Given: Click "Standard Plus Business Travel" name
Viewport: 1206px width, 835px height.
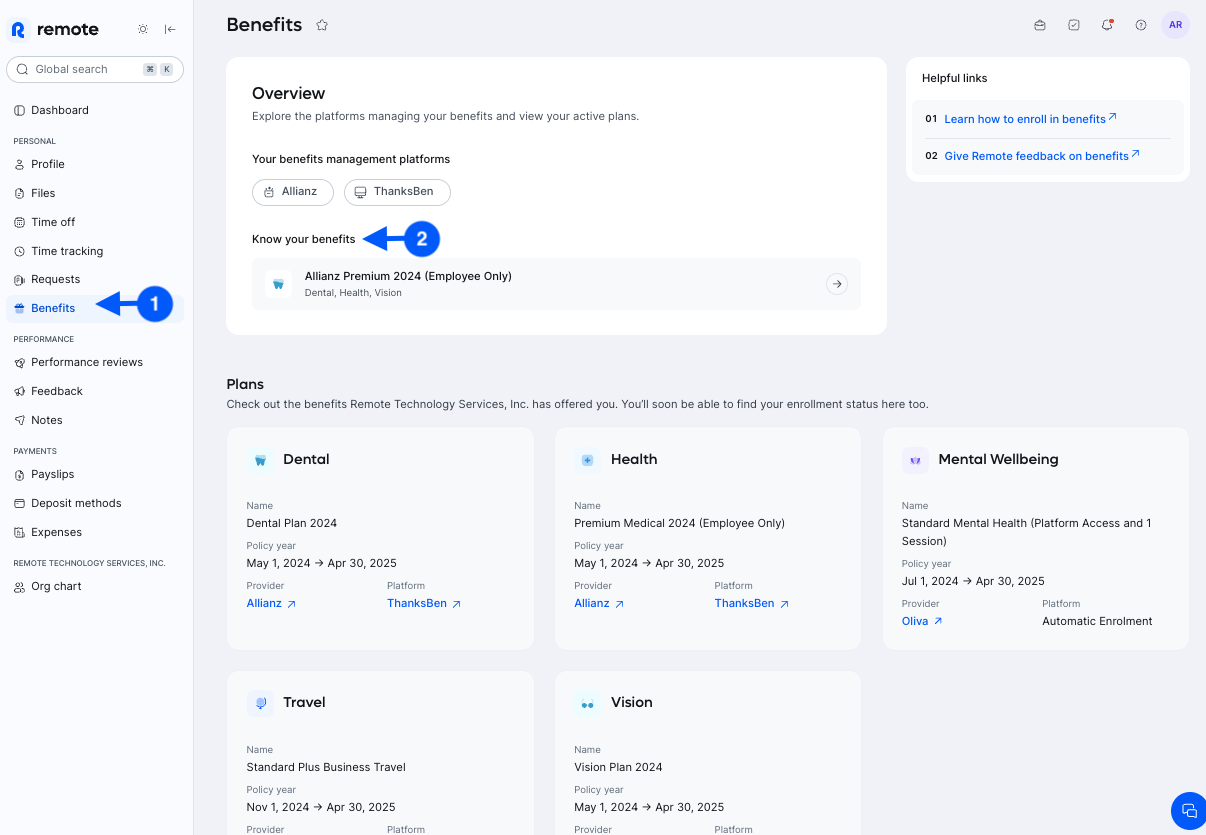Looking at the screenshot, I should pyautogui.click(x=326, y=768).
